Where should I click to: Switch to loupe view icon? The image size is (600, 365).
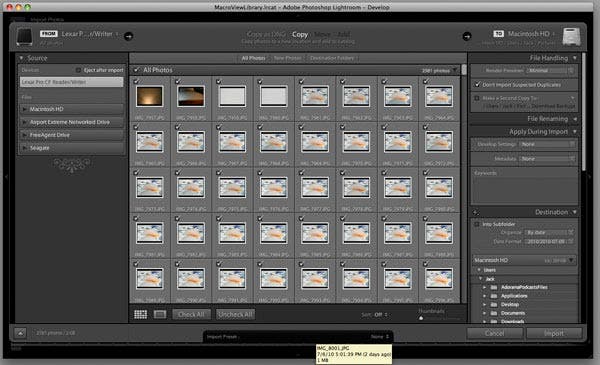point(160,314)
